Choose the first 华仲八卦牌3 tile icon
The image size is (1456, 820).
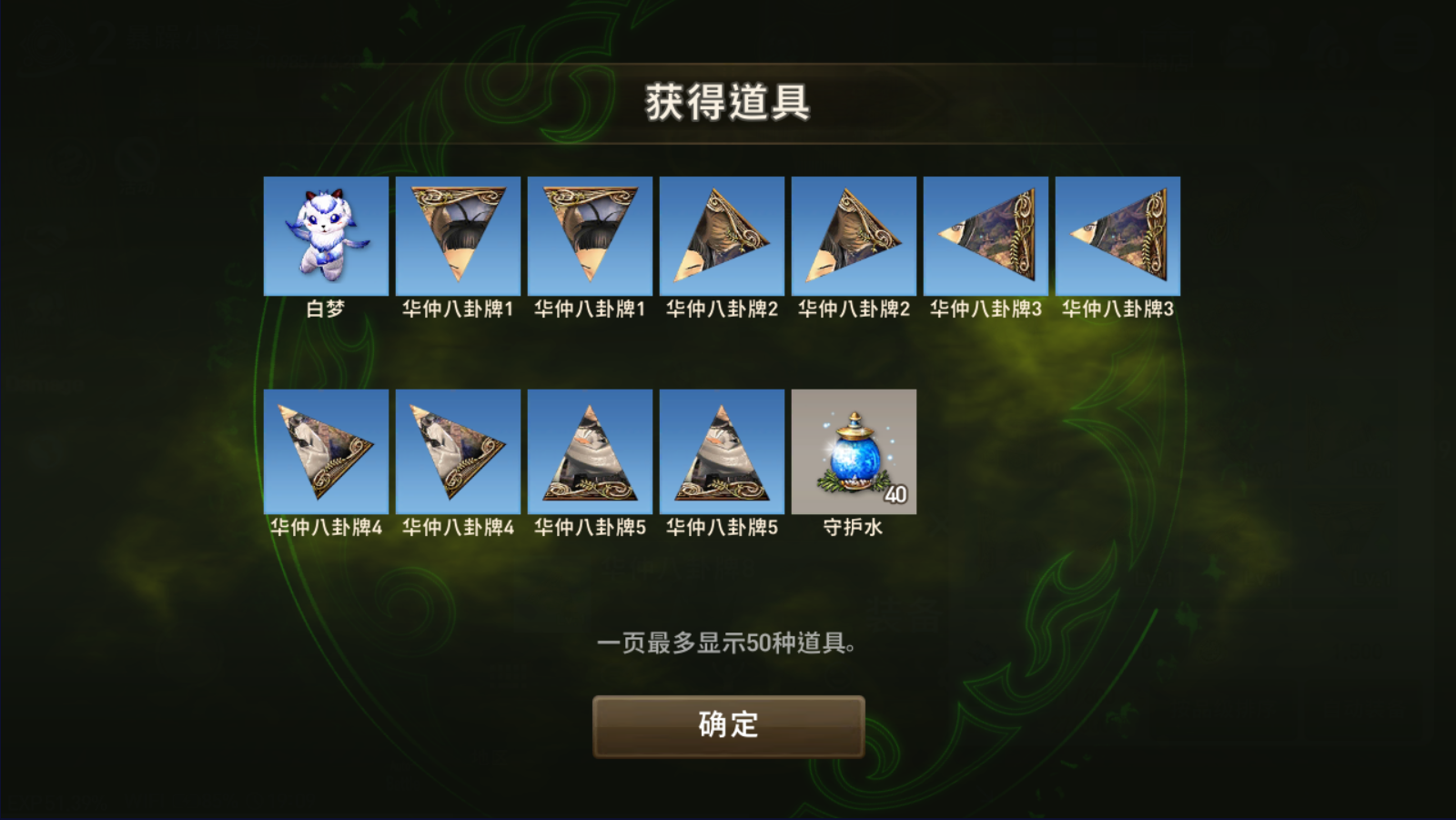tap(986, 236)
